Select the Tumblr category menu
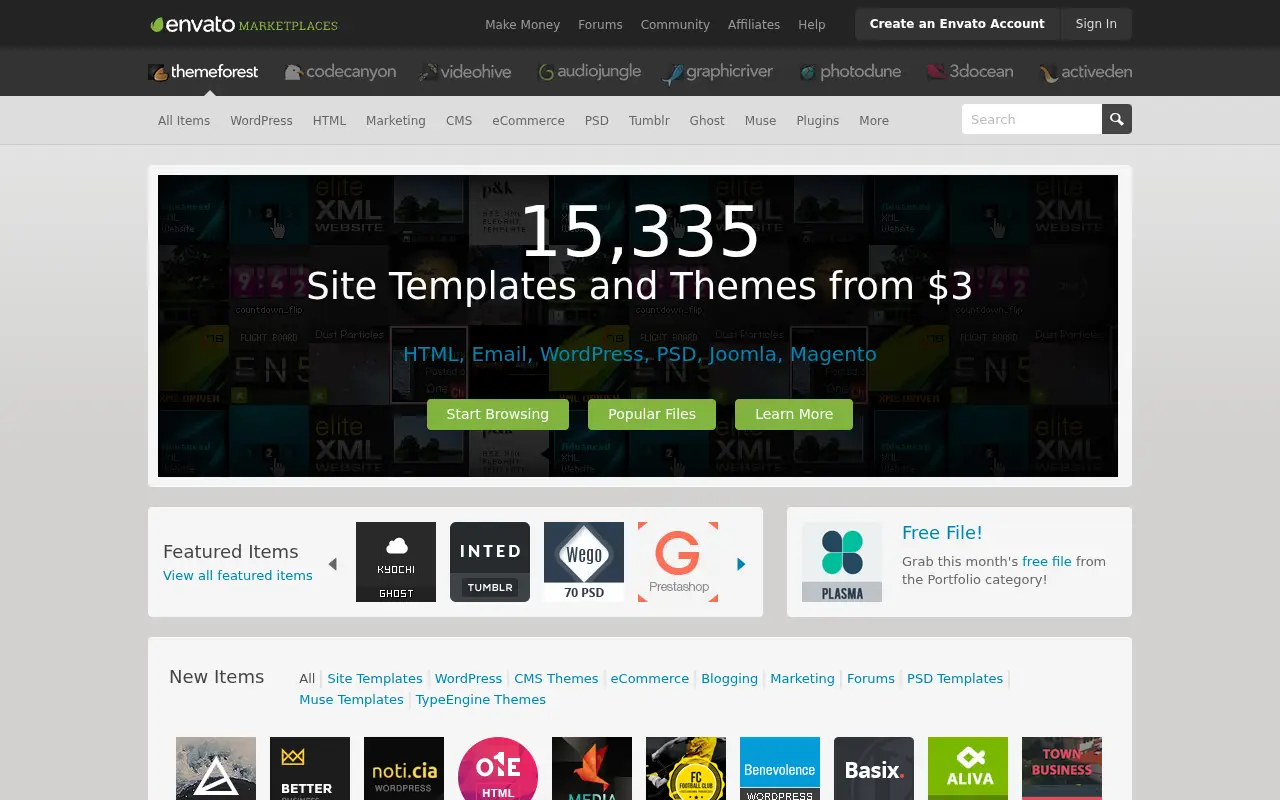Viewport: 1280px width, 800px height. [649, 120]
